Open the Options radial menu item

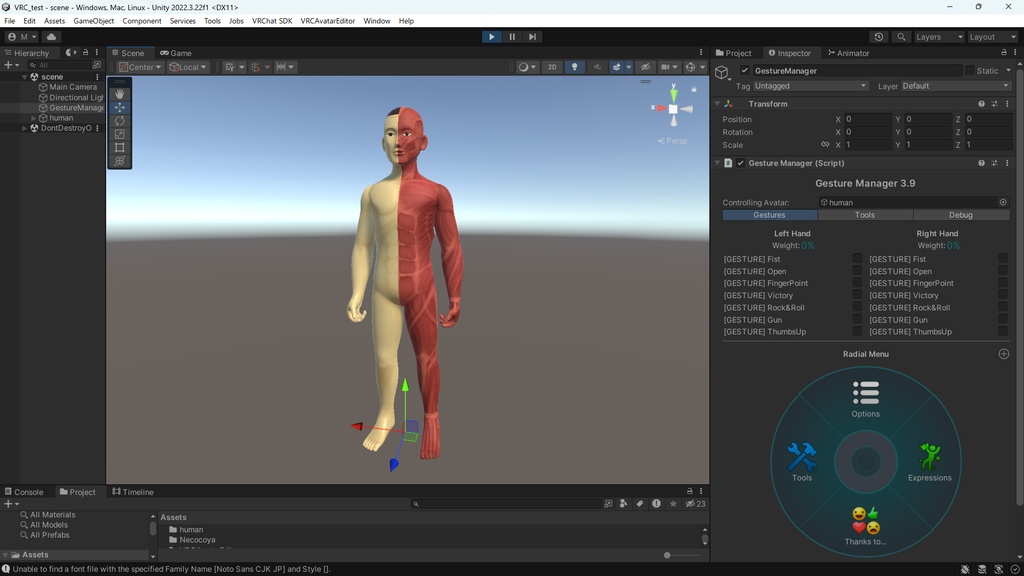click(x=865, y=396)
